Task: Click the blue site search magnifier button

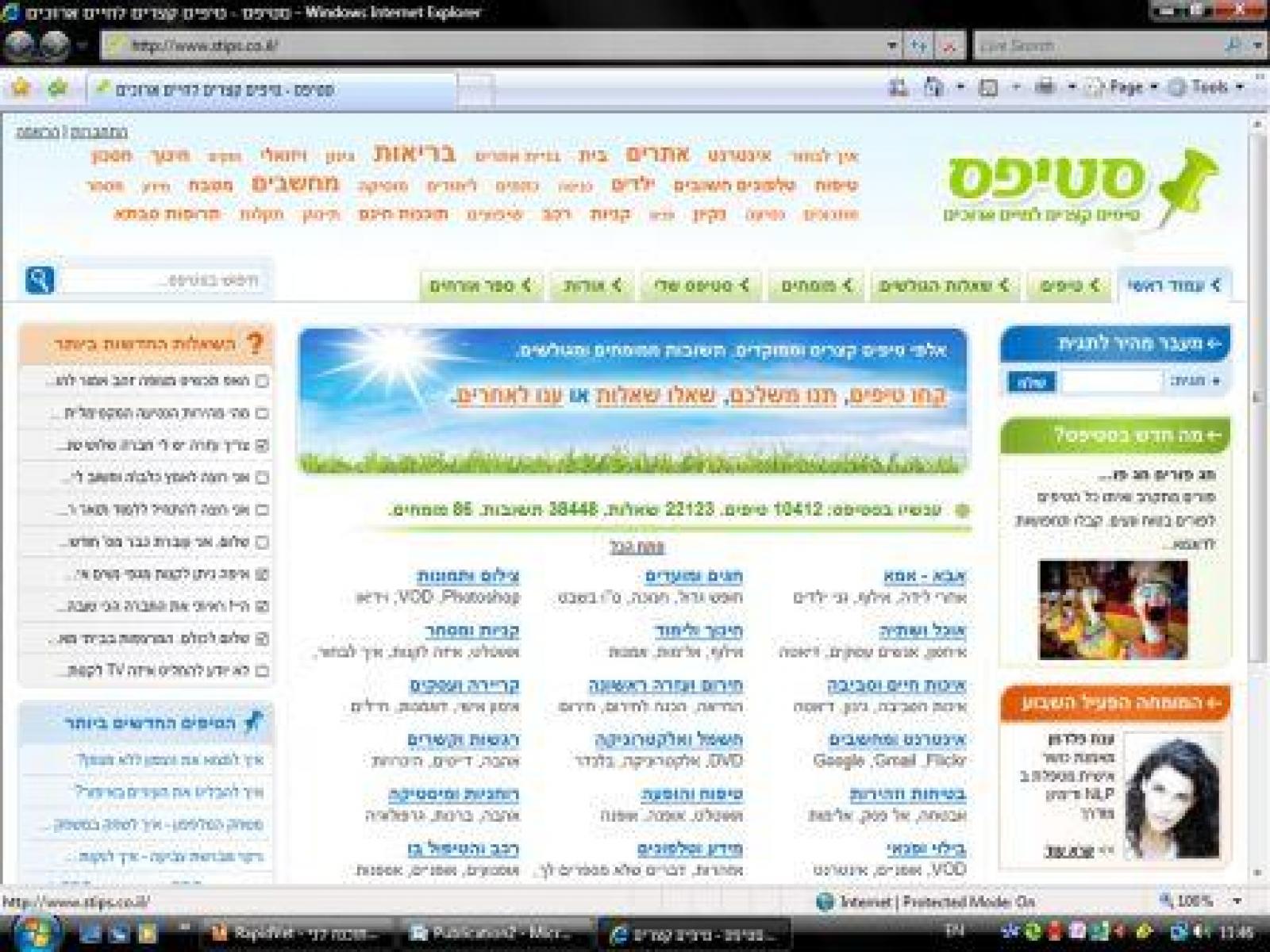Action: pyautogui.click(x=40, y=280)
